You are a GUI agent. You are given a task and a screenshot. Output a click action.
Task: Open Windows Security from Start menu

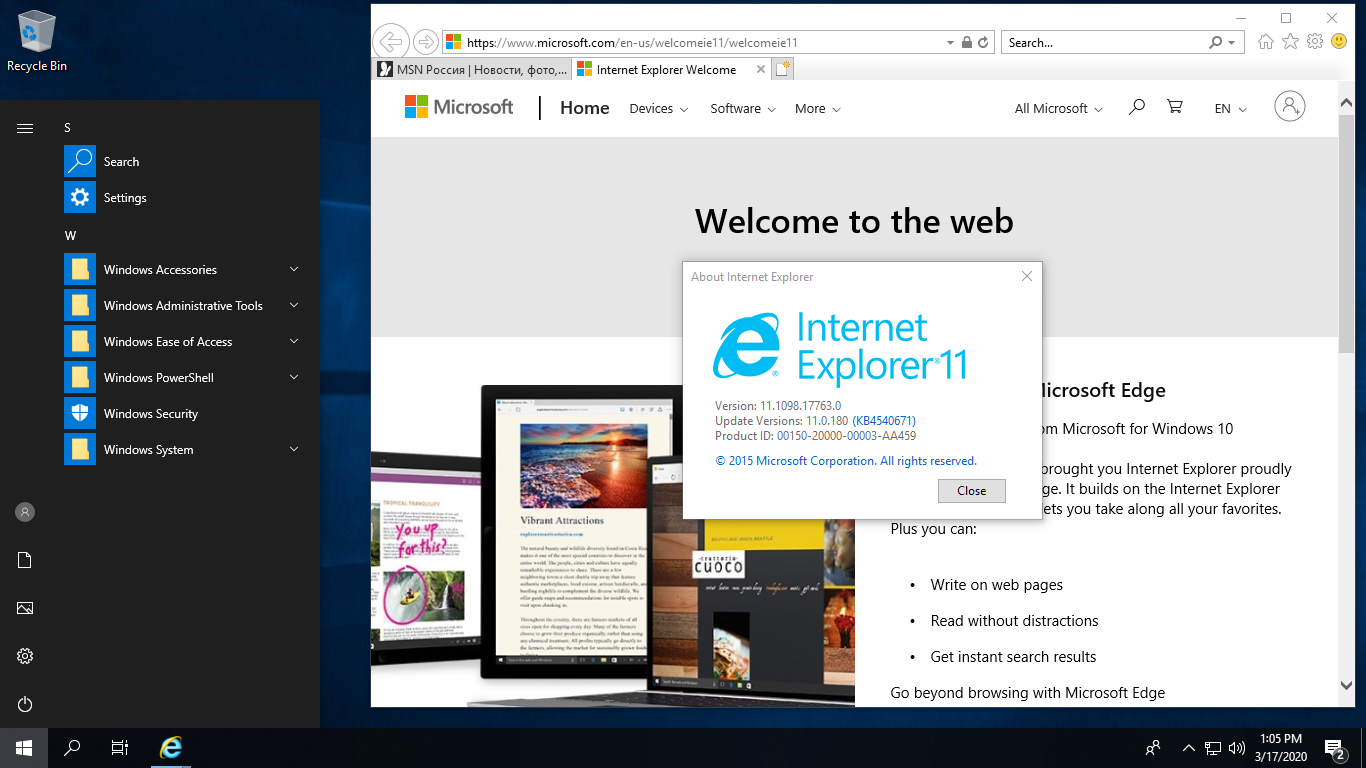(x=150, y=414)
